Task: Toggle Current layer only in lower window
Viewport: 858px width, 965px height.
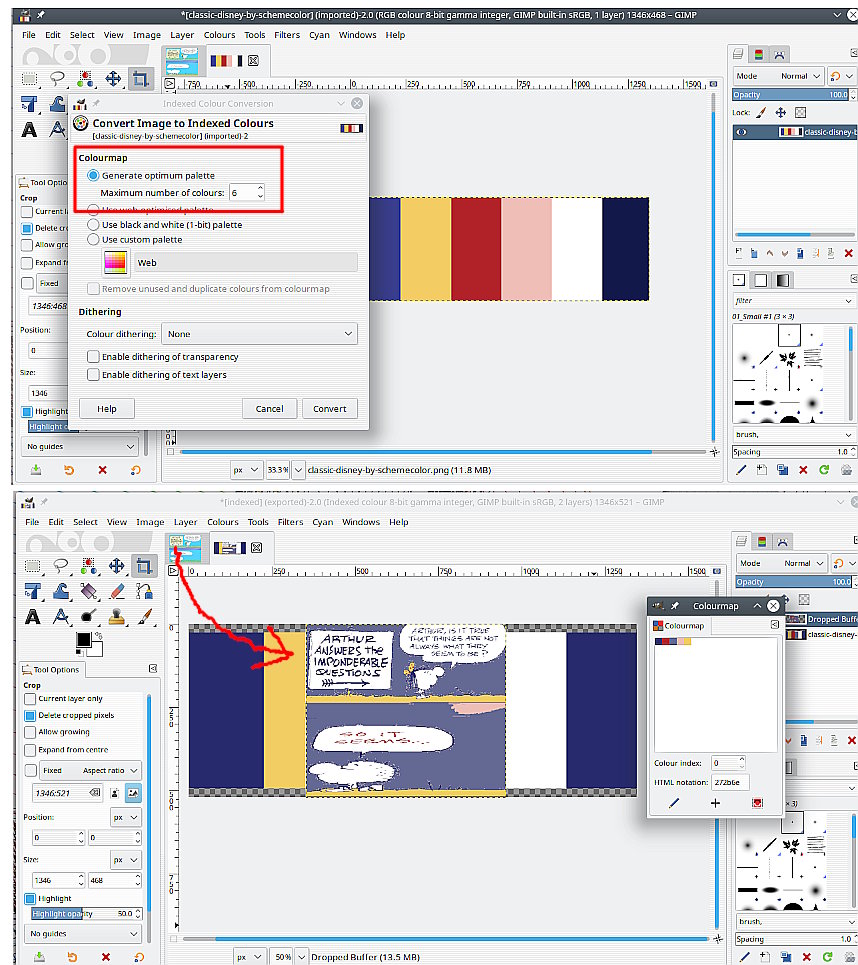Action: pyautogui.click(x=30, y=699)
